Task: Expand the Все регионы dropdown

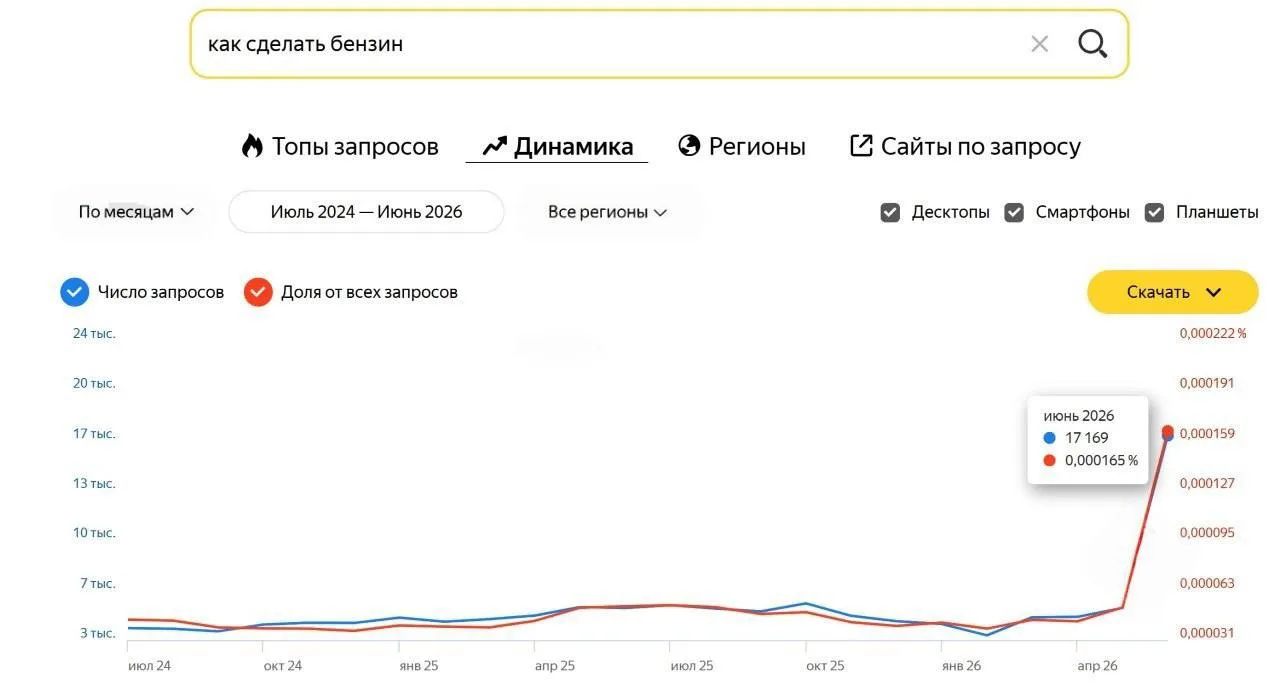Action: 608,212
